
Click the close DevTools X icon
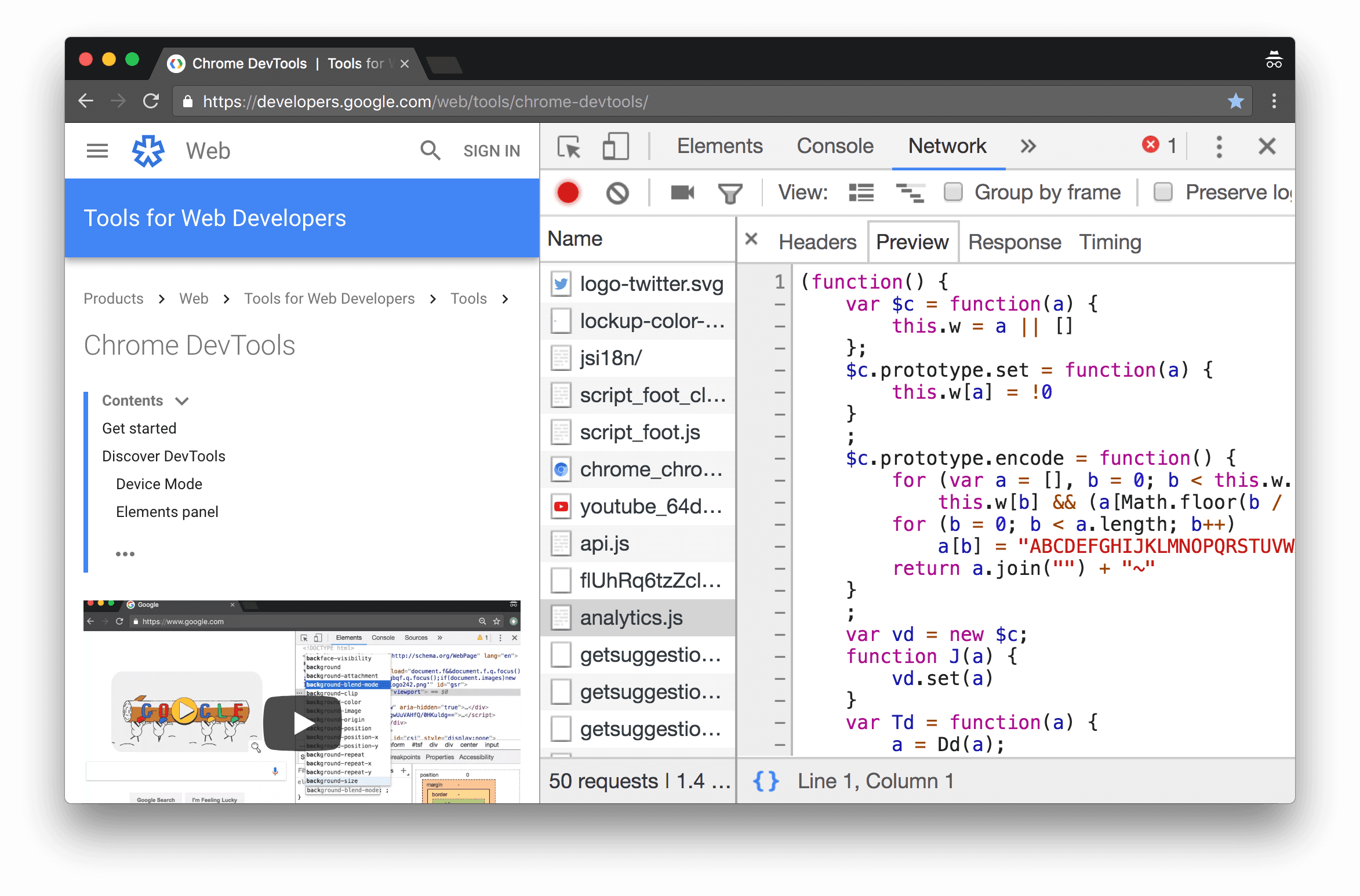[1267, 146]
